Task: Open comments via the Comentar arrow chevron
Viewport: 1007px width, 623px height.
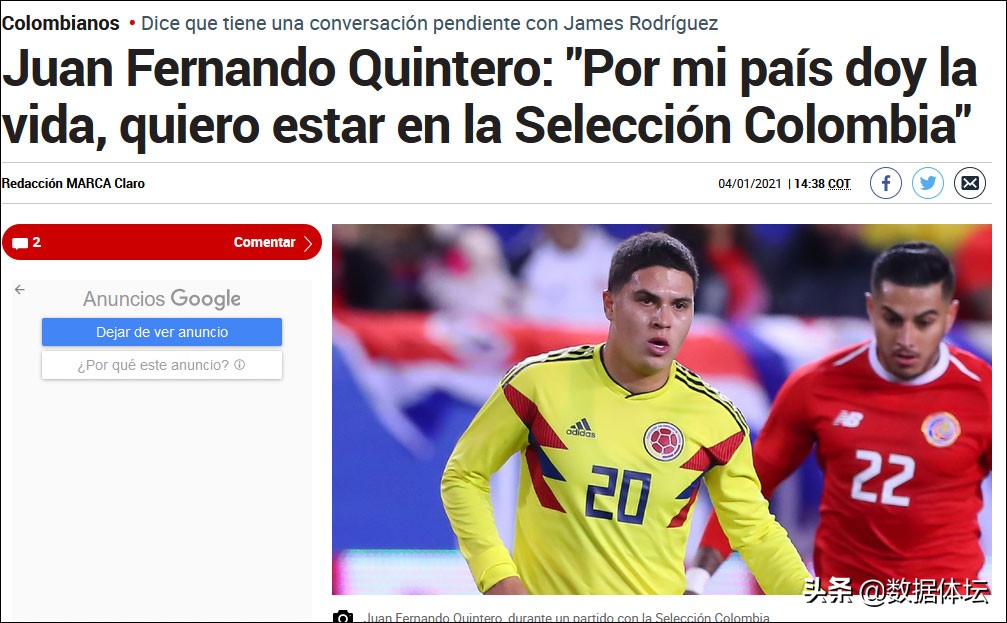Action: [308, 243]
